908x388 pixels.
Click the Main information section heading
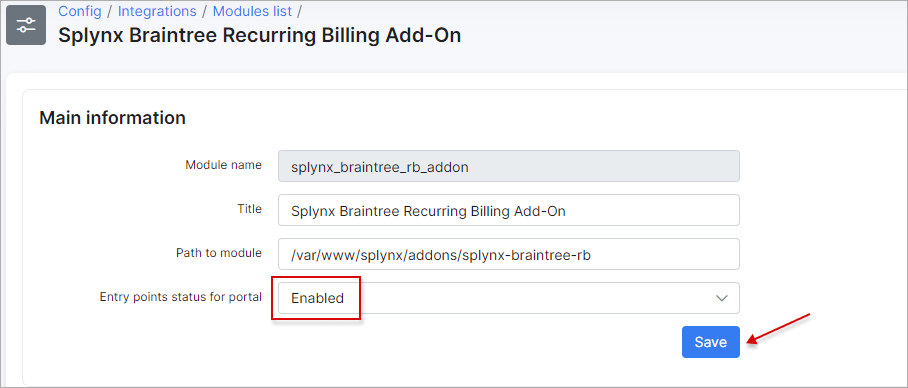(x=112, y=118)
